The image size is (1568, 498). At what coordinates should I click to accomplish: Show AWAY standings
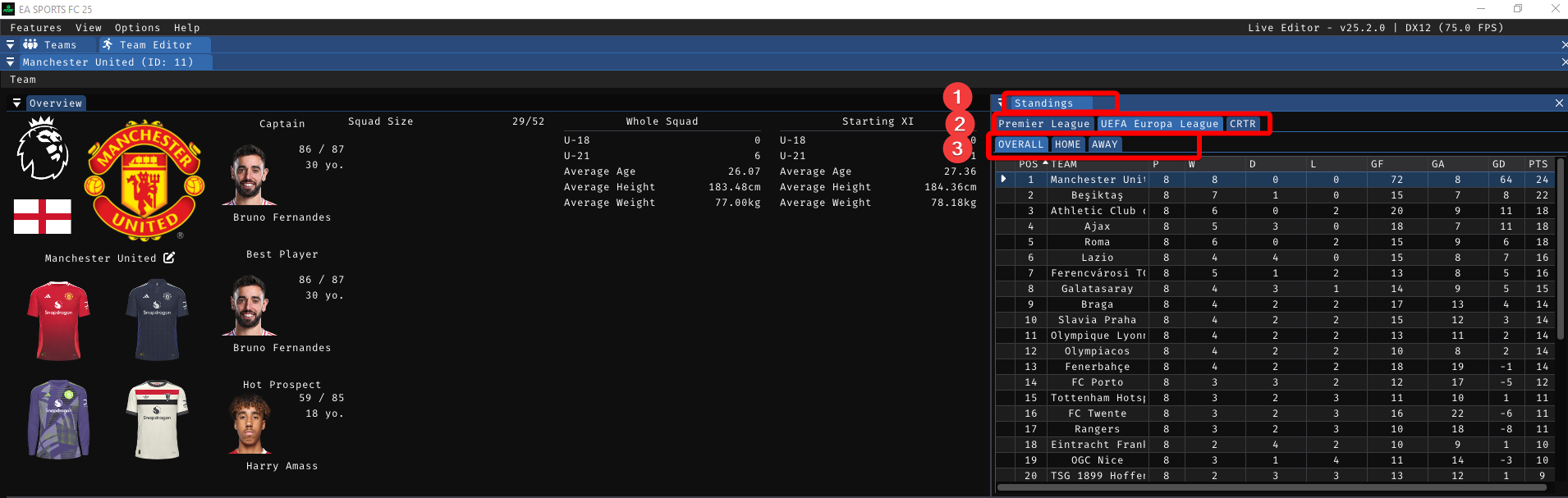1104,144
